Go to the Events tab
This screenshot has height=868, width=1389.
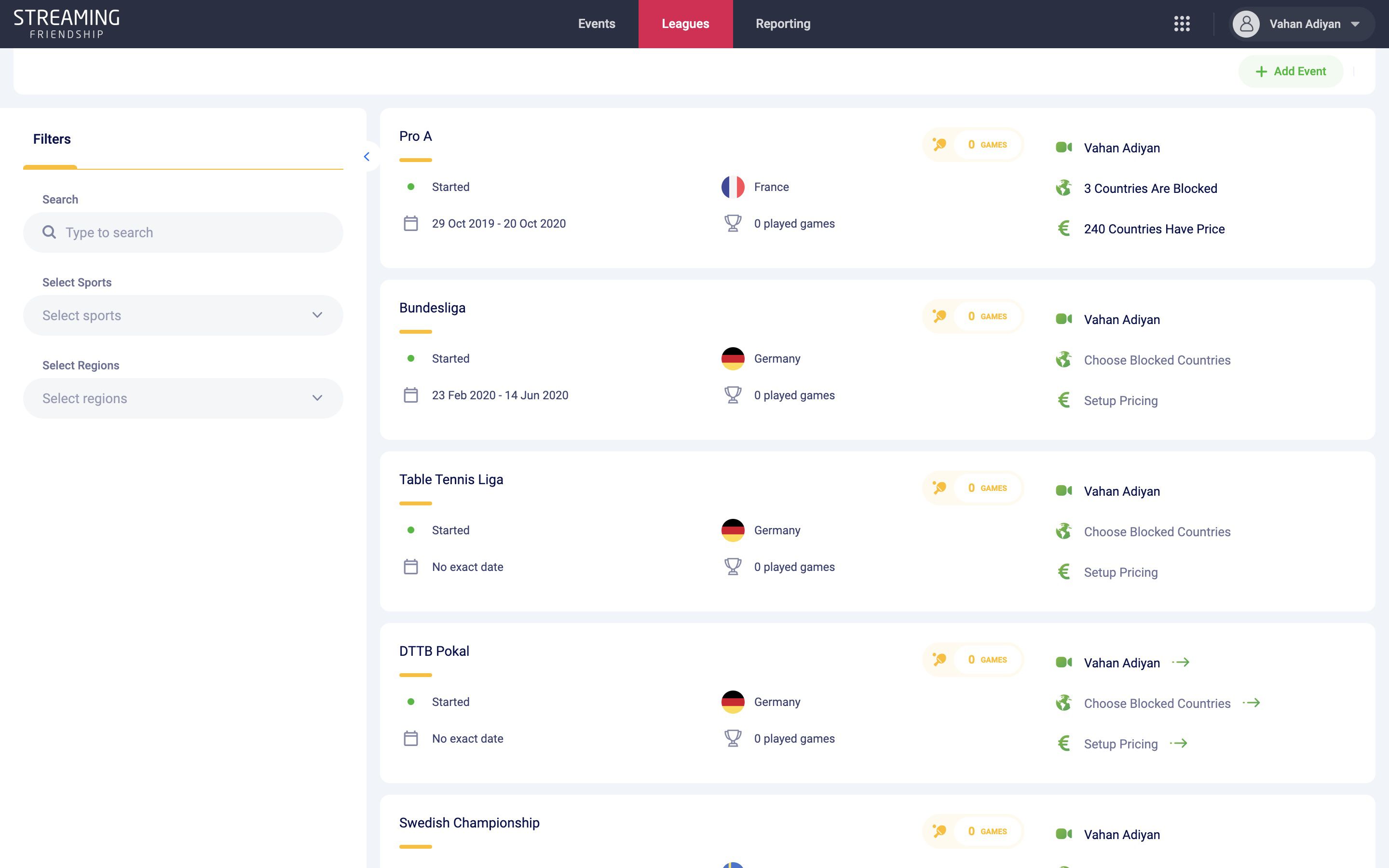click(x=596, y=24)
